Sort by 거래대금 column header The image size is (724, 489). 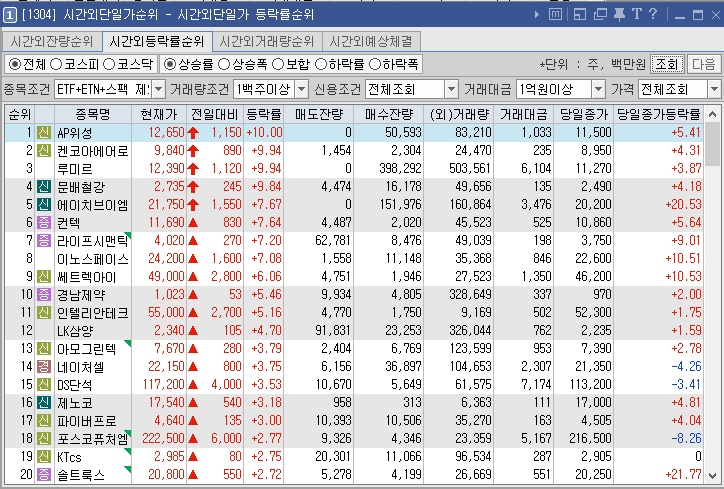pos(524,115)
